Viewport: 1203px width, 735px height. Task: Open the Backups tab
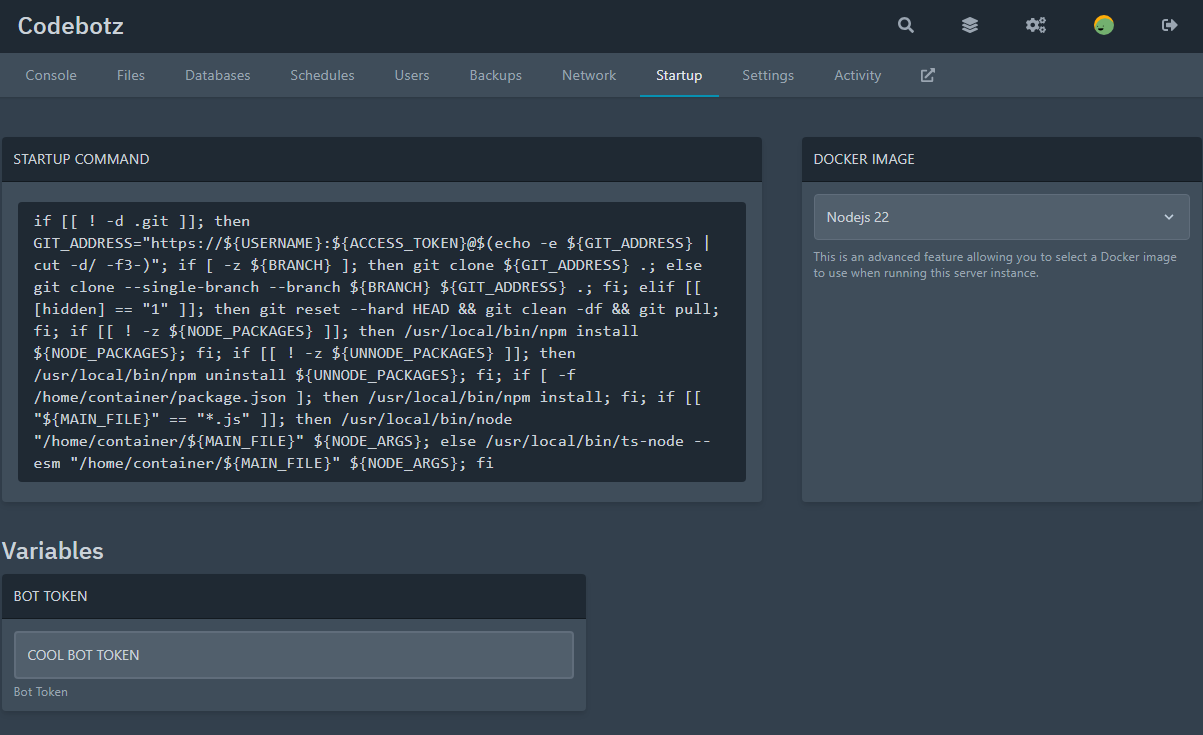(496, 75)
